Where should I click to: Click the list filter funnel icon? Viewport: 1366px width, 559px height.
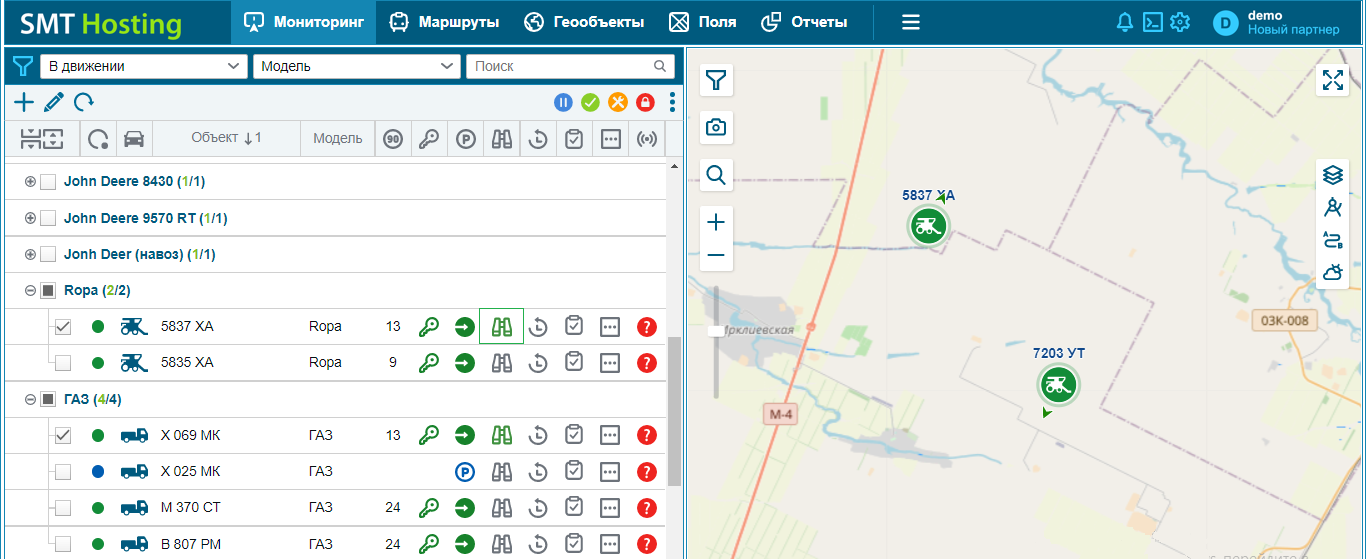click(22, 67)
